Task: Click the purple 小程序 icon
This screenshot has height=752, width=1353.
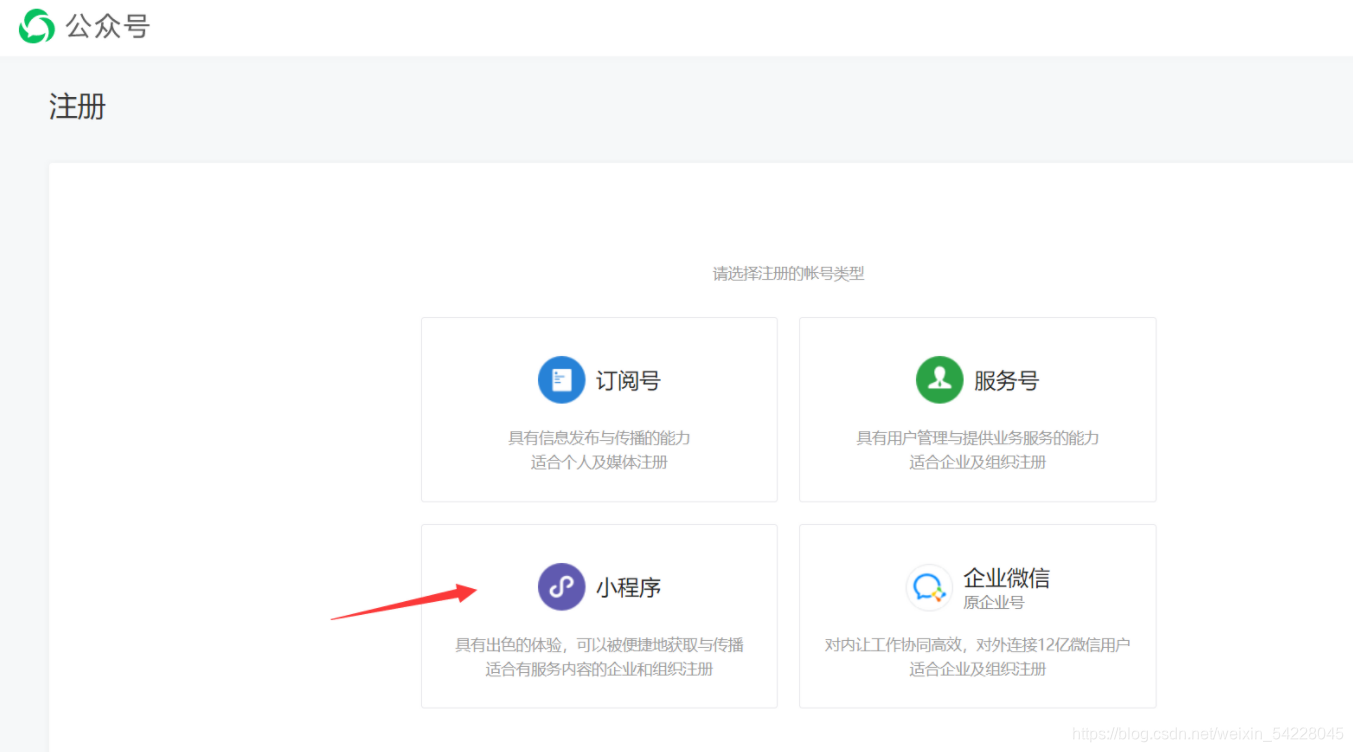Action: 561,587
